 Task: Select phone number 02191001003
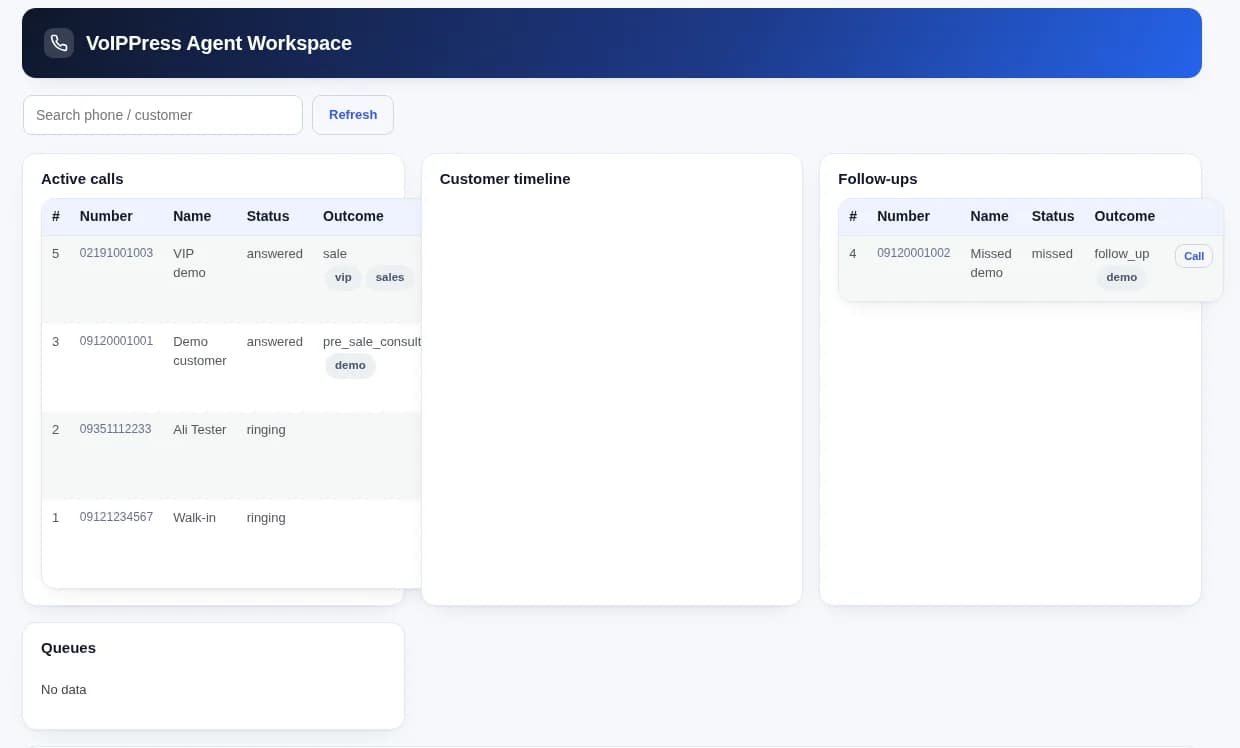(x=116, y=253)
